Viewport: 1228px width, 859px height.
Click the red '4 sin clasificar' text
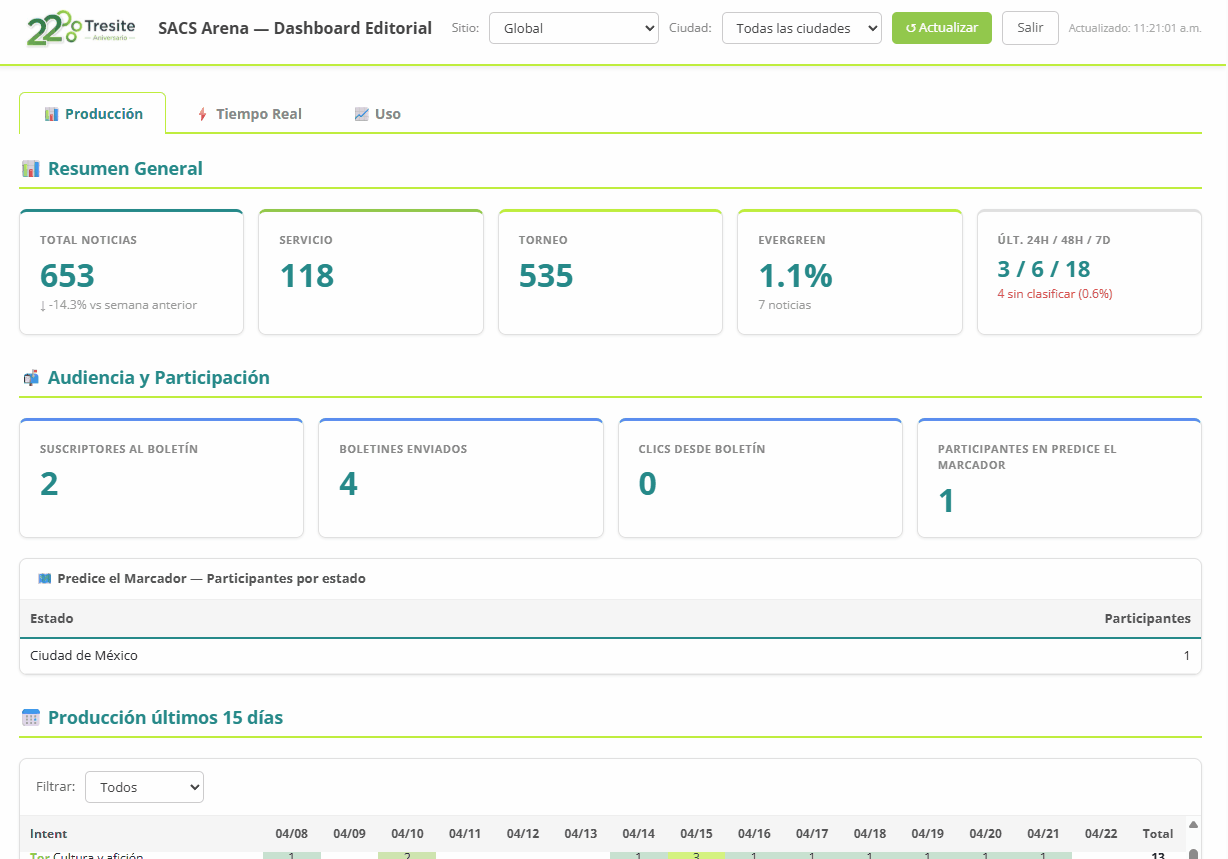click(1054, 294)
